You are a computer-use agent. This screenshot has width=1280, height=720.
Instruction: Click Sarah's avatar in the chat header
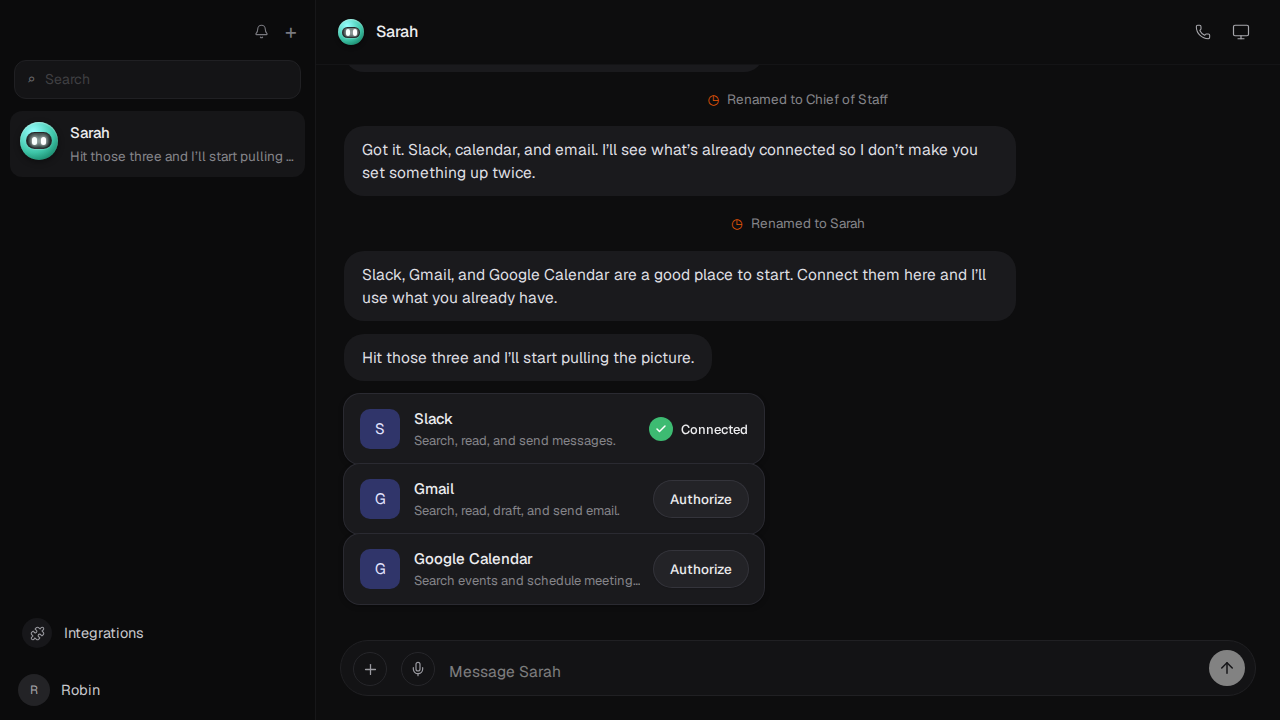[x=351, y=32]
